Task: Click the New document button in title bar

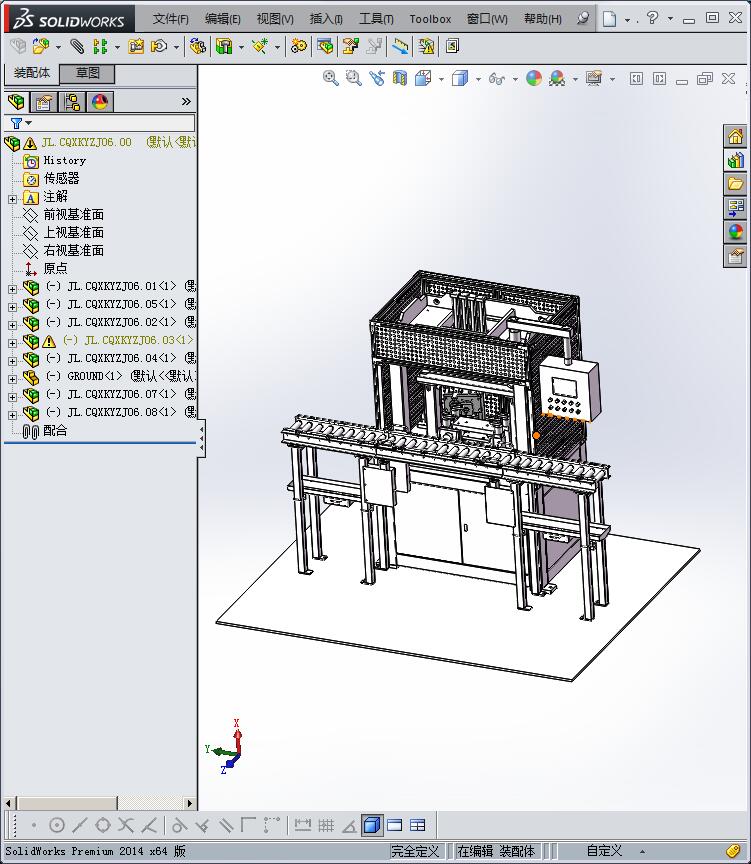Action: coord(609,19)
